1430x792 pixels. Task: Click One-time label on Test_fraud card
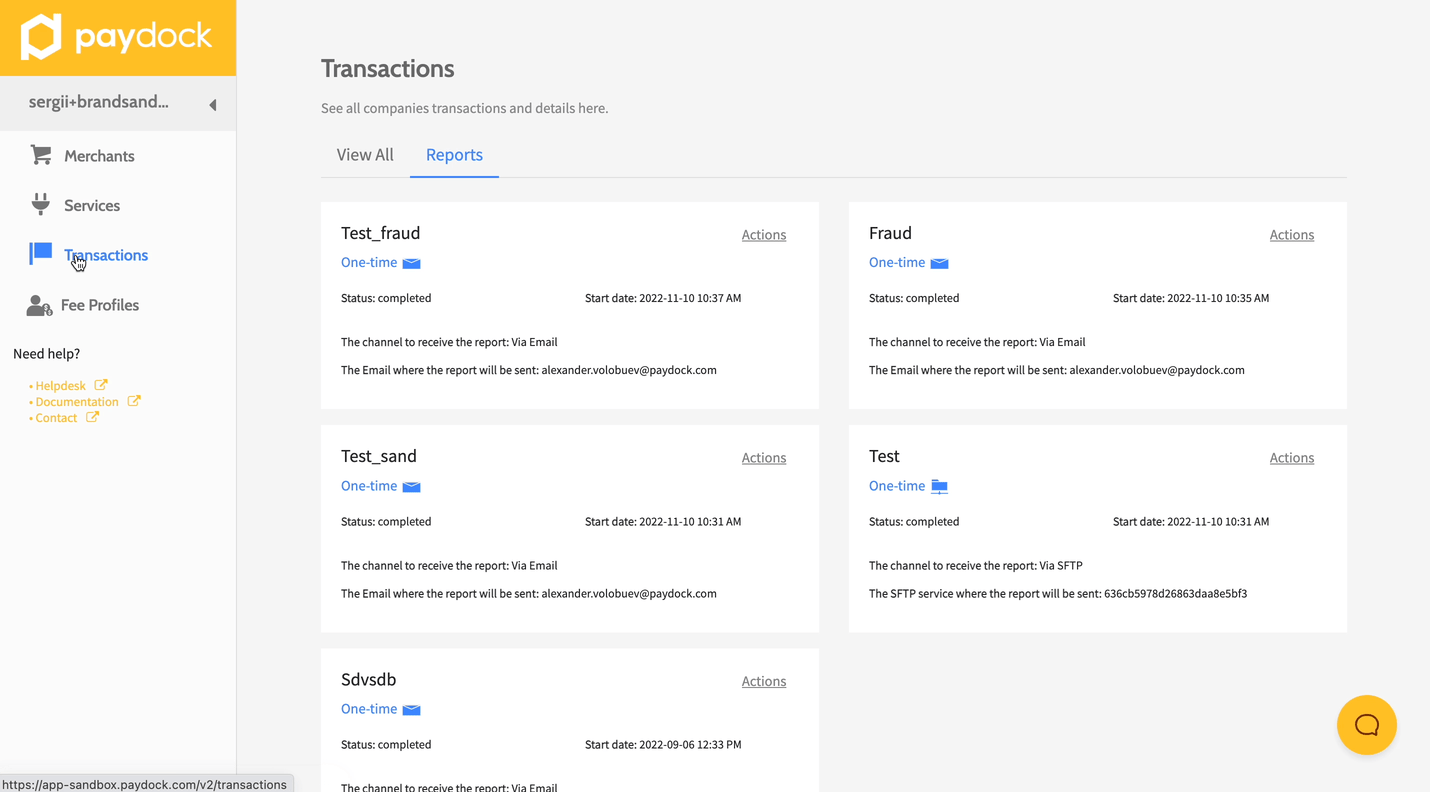(369, 262)
